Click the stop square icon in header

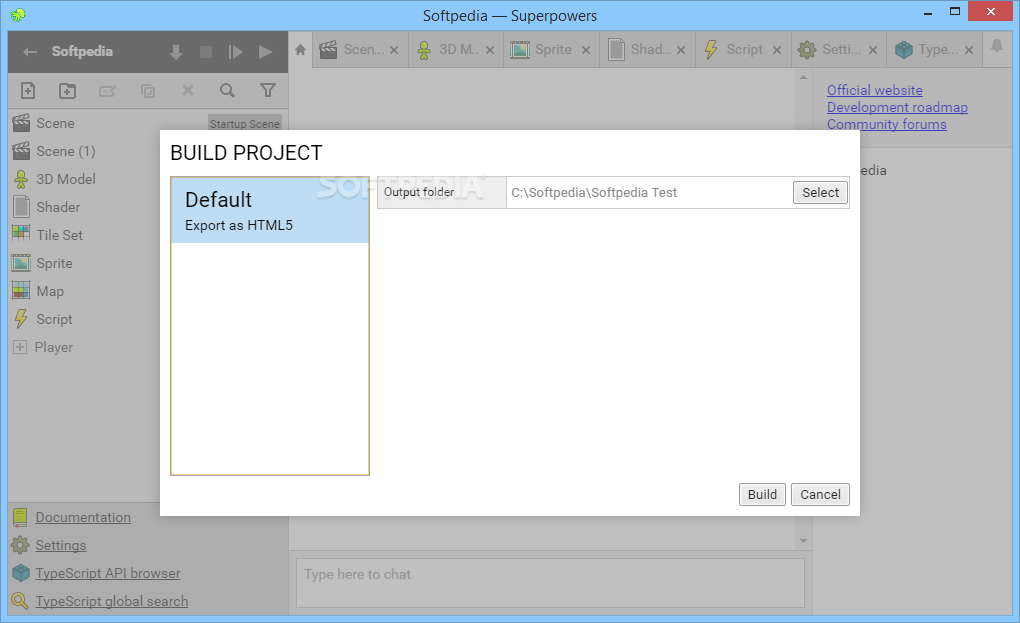206,52
